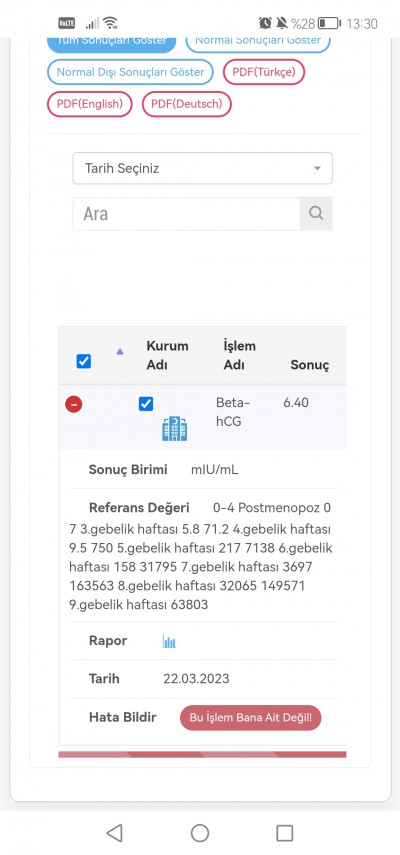Tap the recent apps square button
The height and width of the screenshot is (855, 400).
pos(284,833)
